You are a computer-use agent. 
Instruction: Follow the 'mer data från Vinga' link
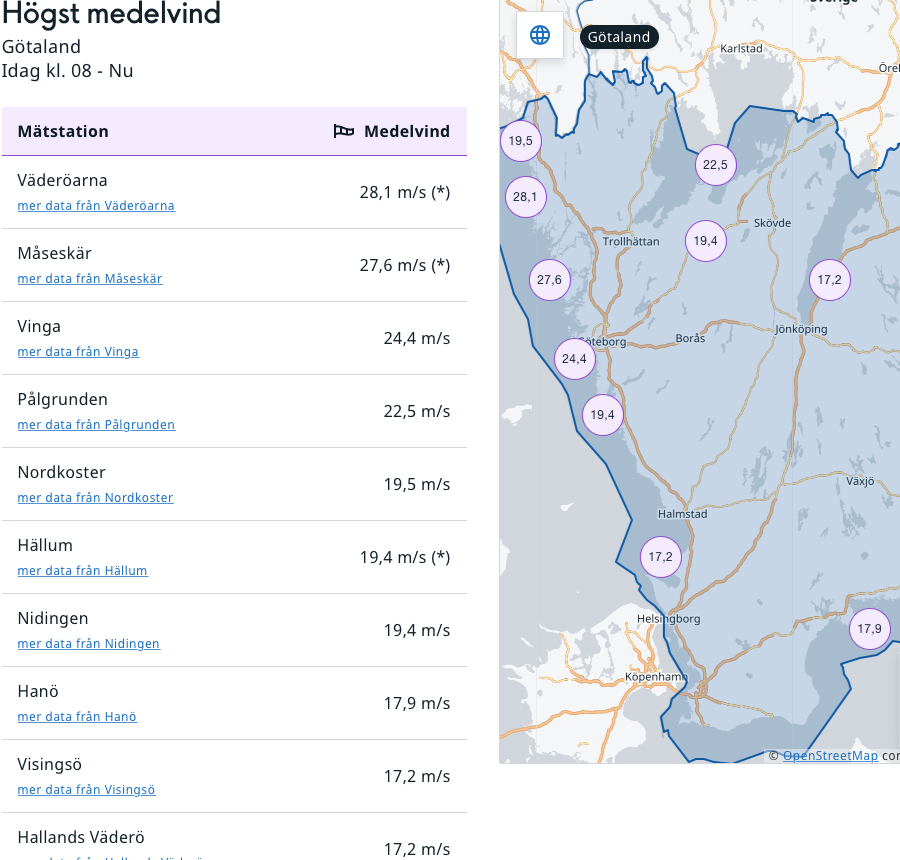tap(78, 352)
